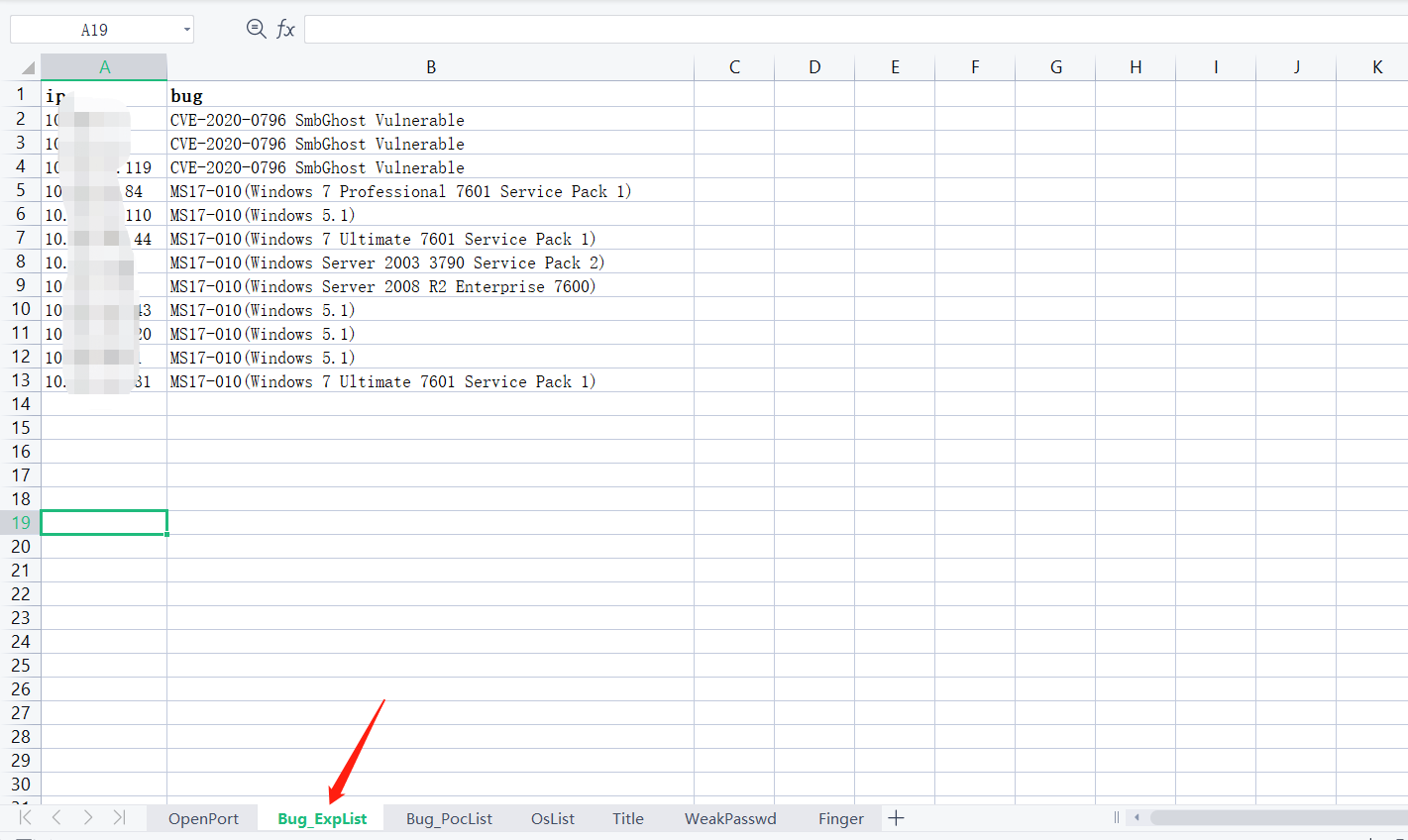The width and height of the screenshot is (1408, 840).
Task: Select column I header
Action: [x=1216, y=67]
